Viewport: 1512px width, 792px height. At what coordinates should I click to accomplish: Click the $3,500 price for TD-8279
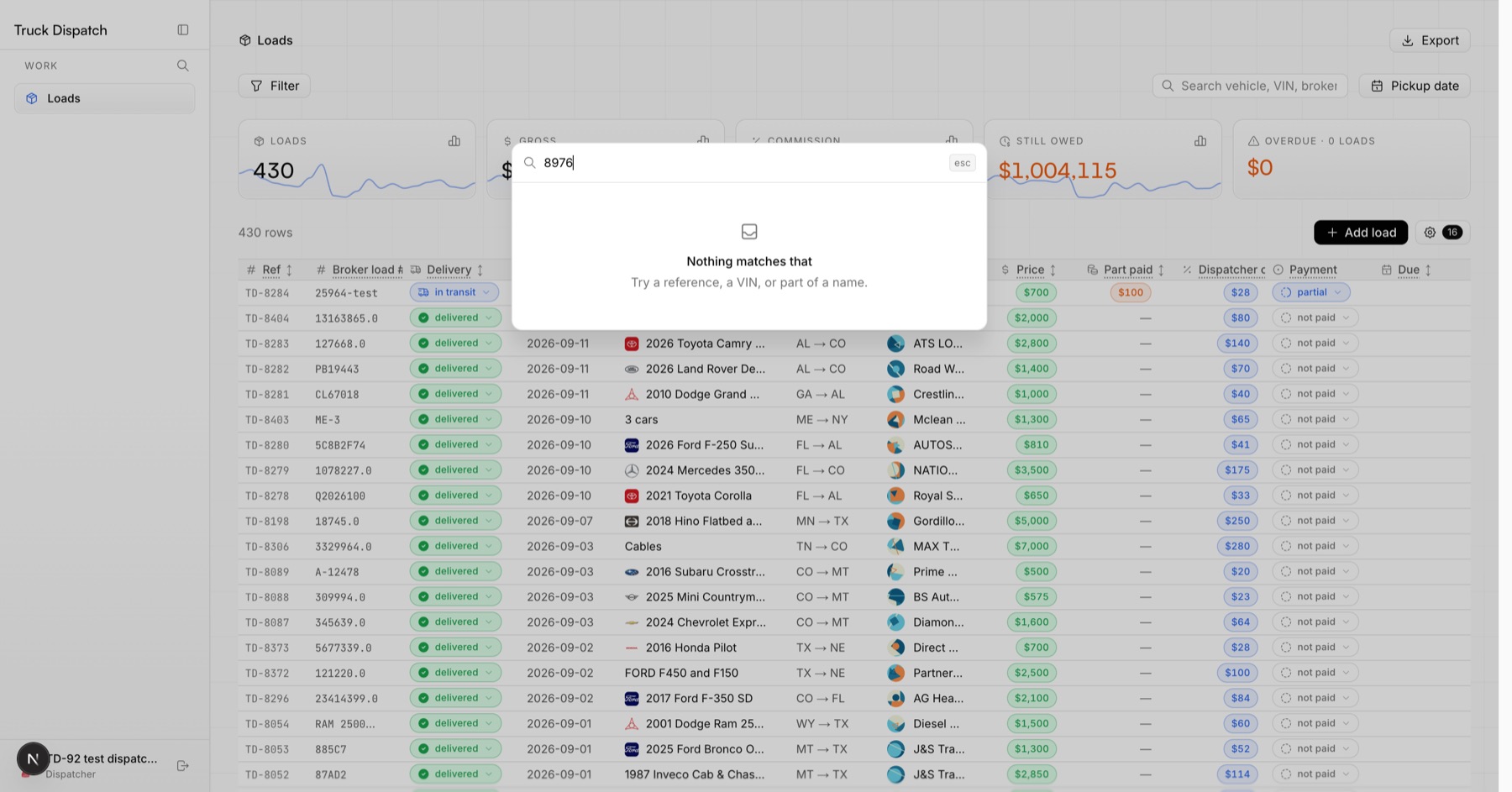point(1032,470)
